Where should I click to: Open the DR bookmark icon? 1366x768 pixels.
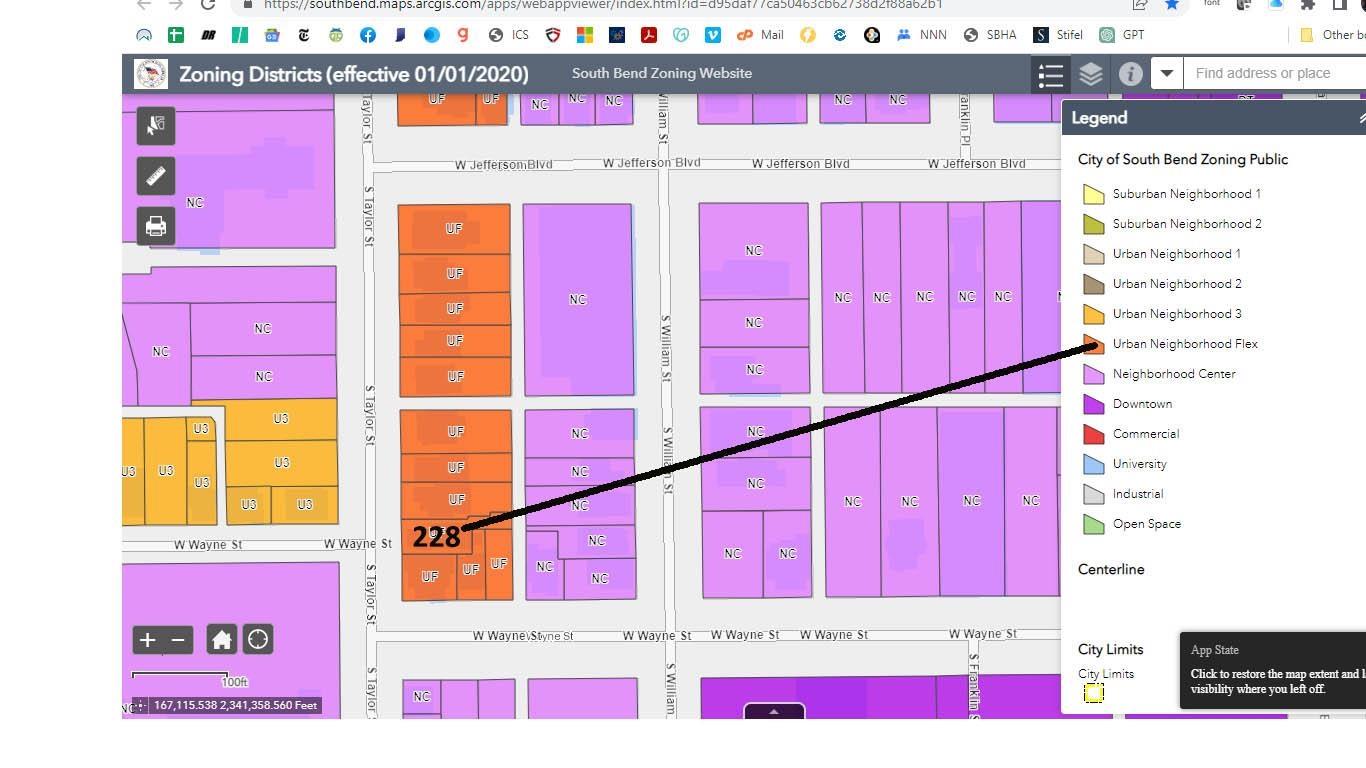208,35
